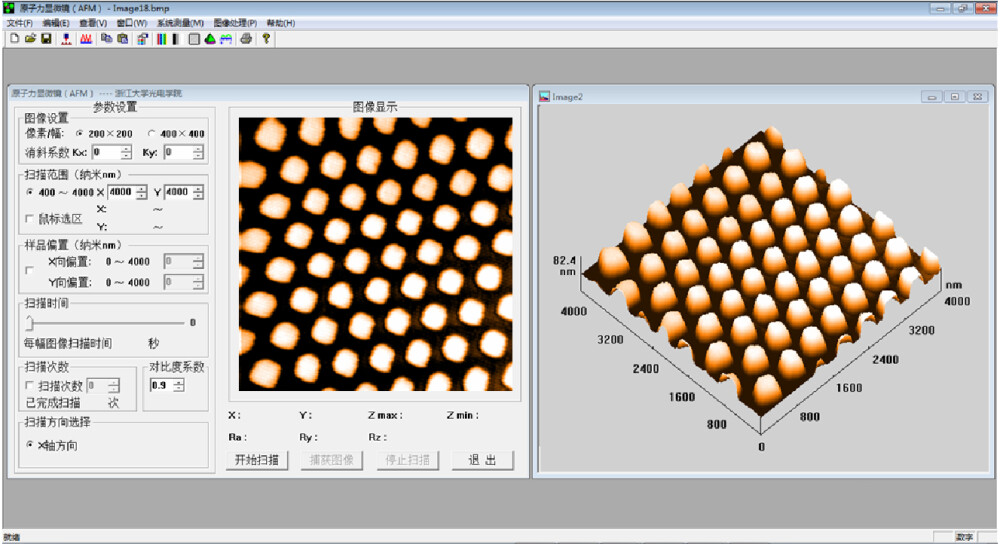The height and width of the screenshot is (544, 1000).
Task: Click the 对比度系数 0.9 spinner arrows
Action: pyautogui.click(x=179, y=385)
